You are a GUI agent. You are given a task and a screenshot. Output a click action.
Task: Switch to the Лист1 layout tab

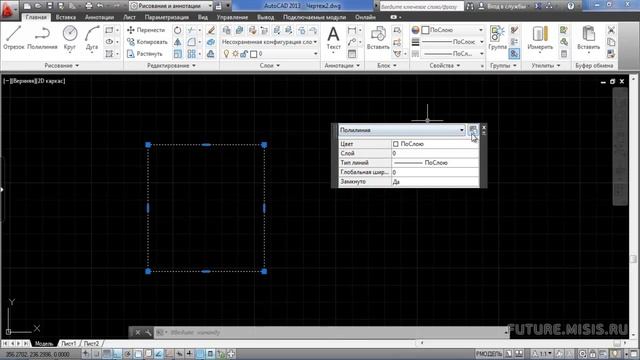pos(69,344)
